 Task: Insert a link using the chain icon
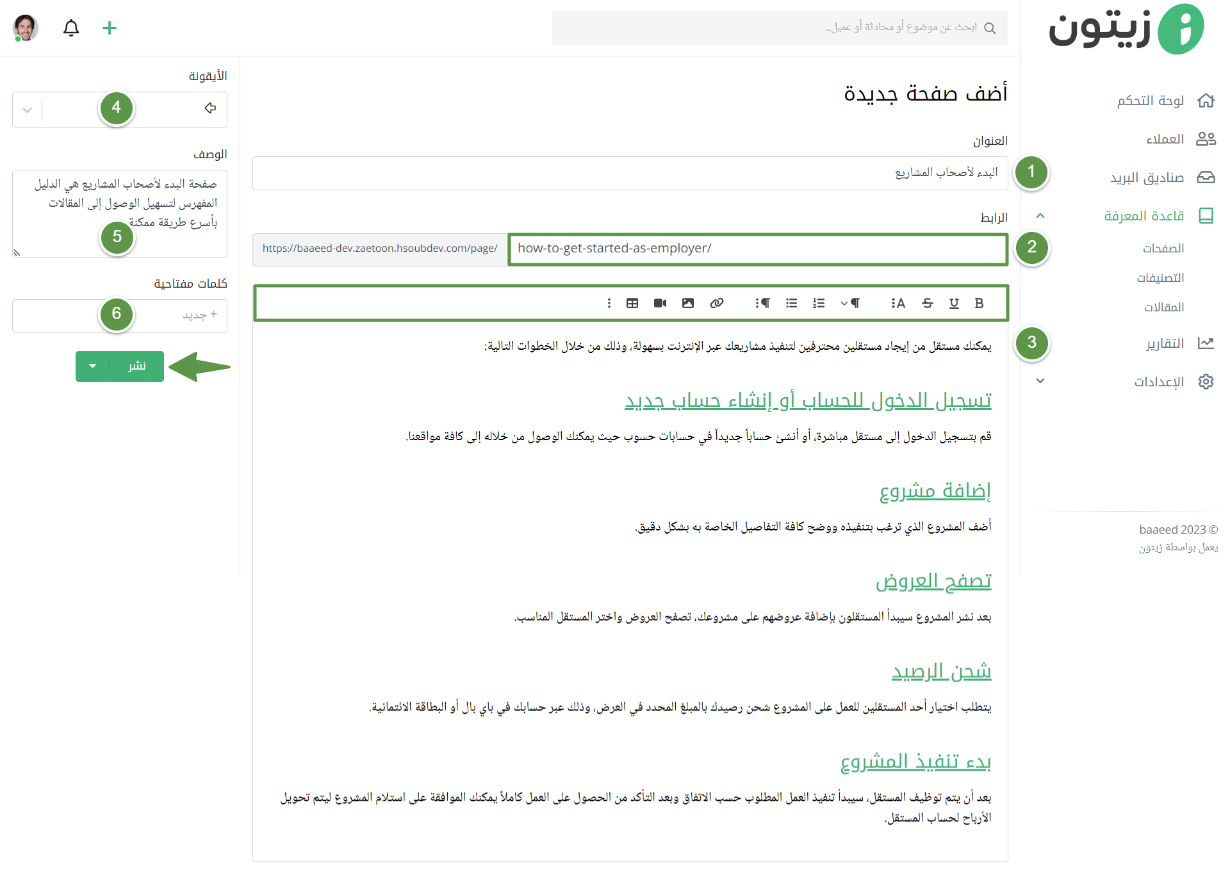click(x=716, y=303)
